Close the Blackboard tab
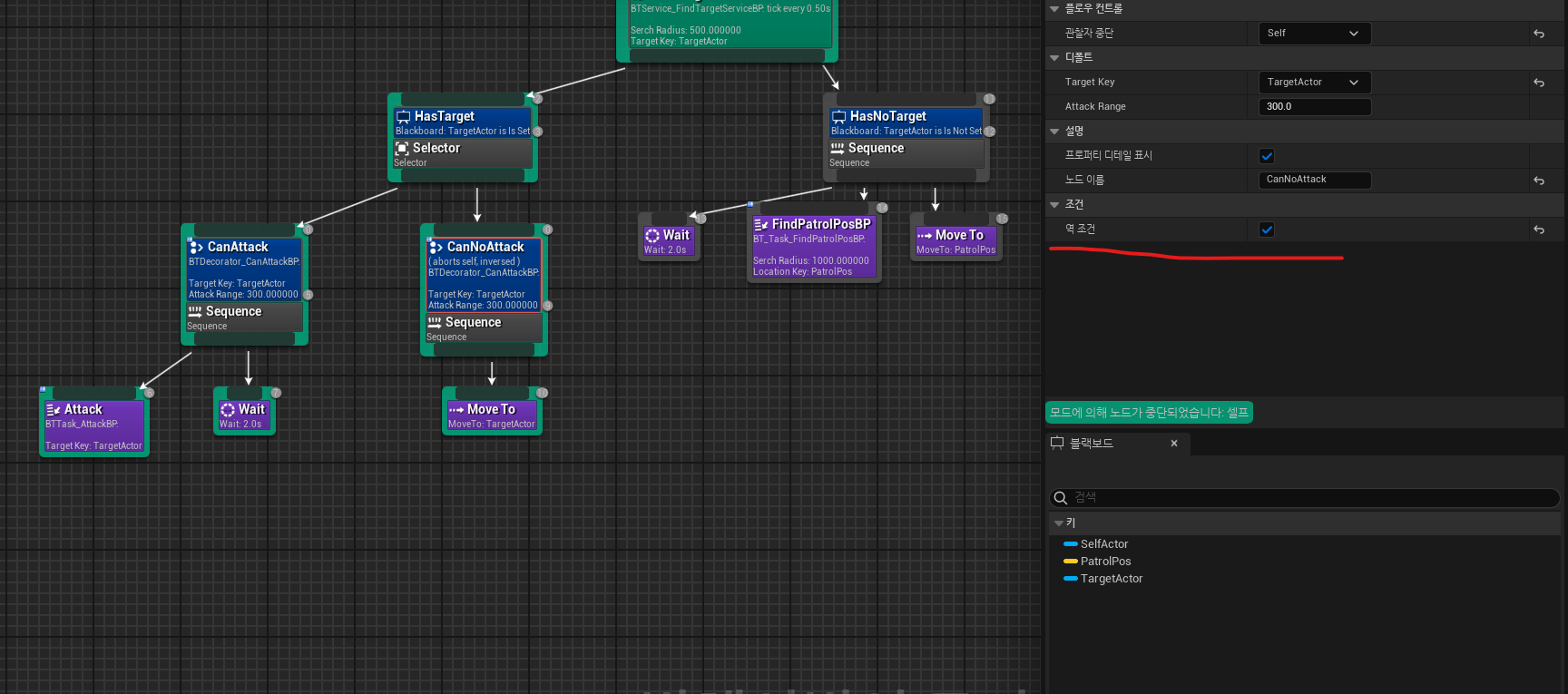This screenshot has width=1568, height=694. 1174,444
